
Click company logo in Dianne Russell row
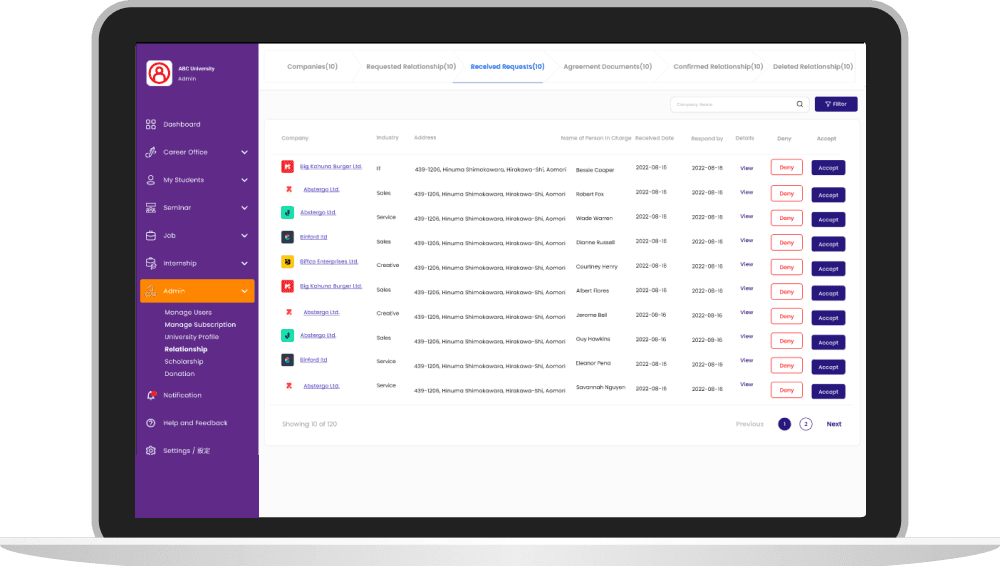tap(288, 237)
